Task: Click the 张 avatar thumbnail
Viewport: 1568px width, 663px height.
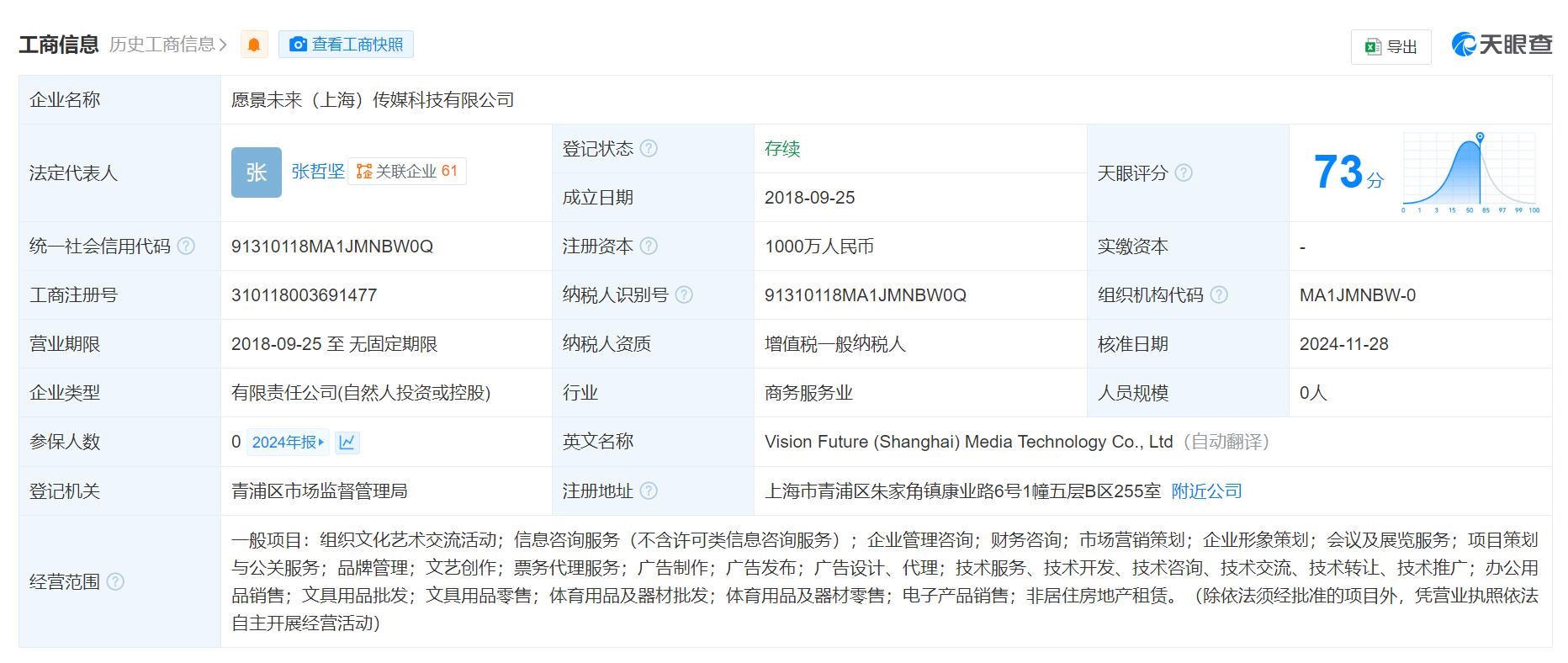Action: point(257,172)
